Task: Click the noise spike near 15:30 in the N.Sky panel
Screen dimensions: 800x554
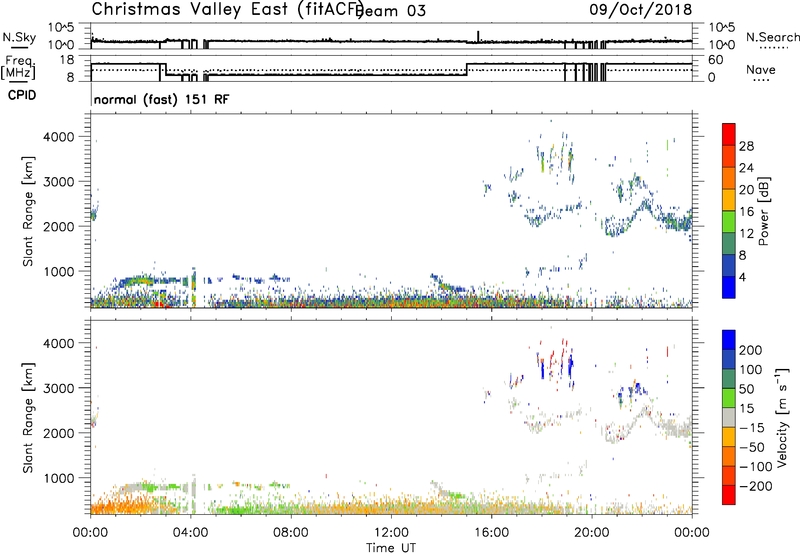Action: click(478, 36)
